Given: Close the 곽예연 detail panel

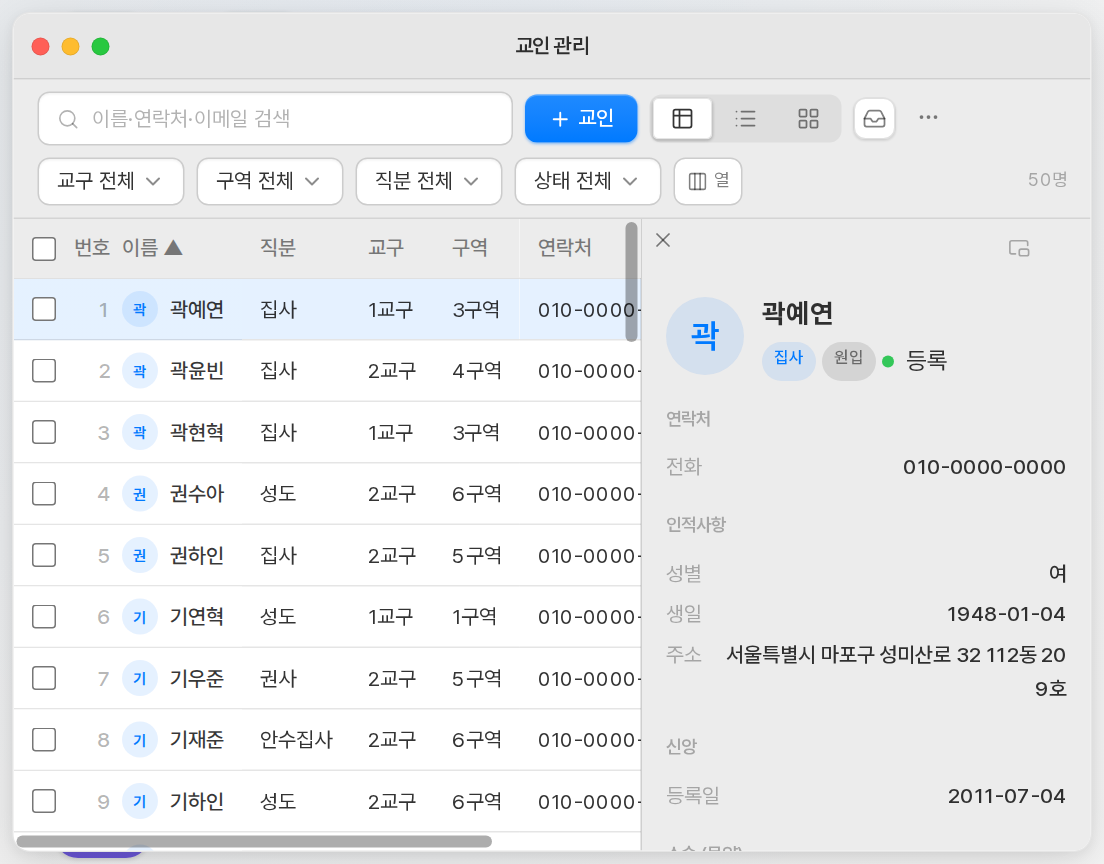Looking at the screenshot, I should click(x=663, y=240).
